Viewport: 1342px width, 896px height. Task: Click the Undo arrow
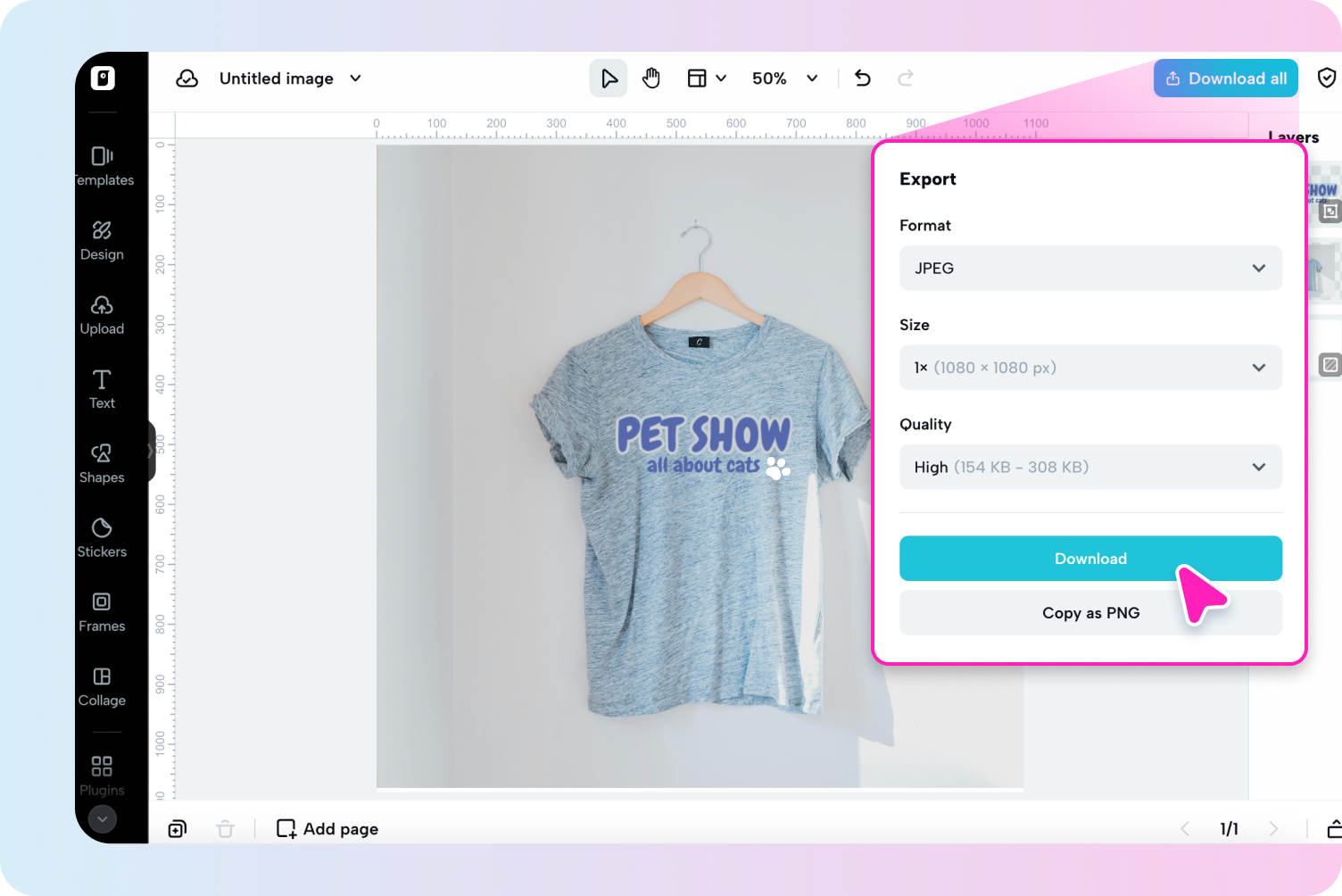(862, 78)
